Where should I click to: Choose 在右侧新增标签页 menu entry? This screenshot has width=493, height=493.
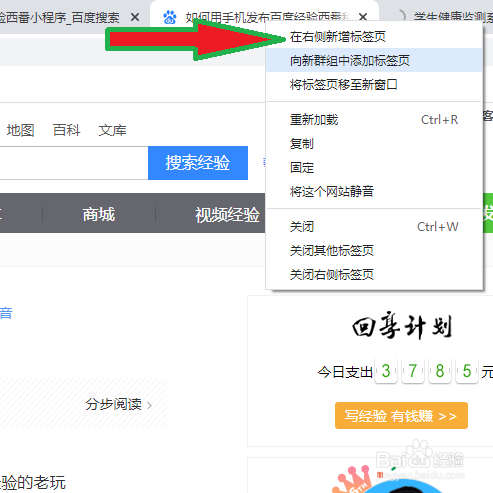[x=374, y=37]
